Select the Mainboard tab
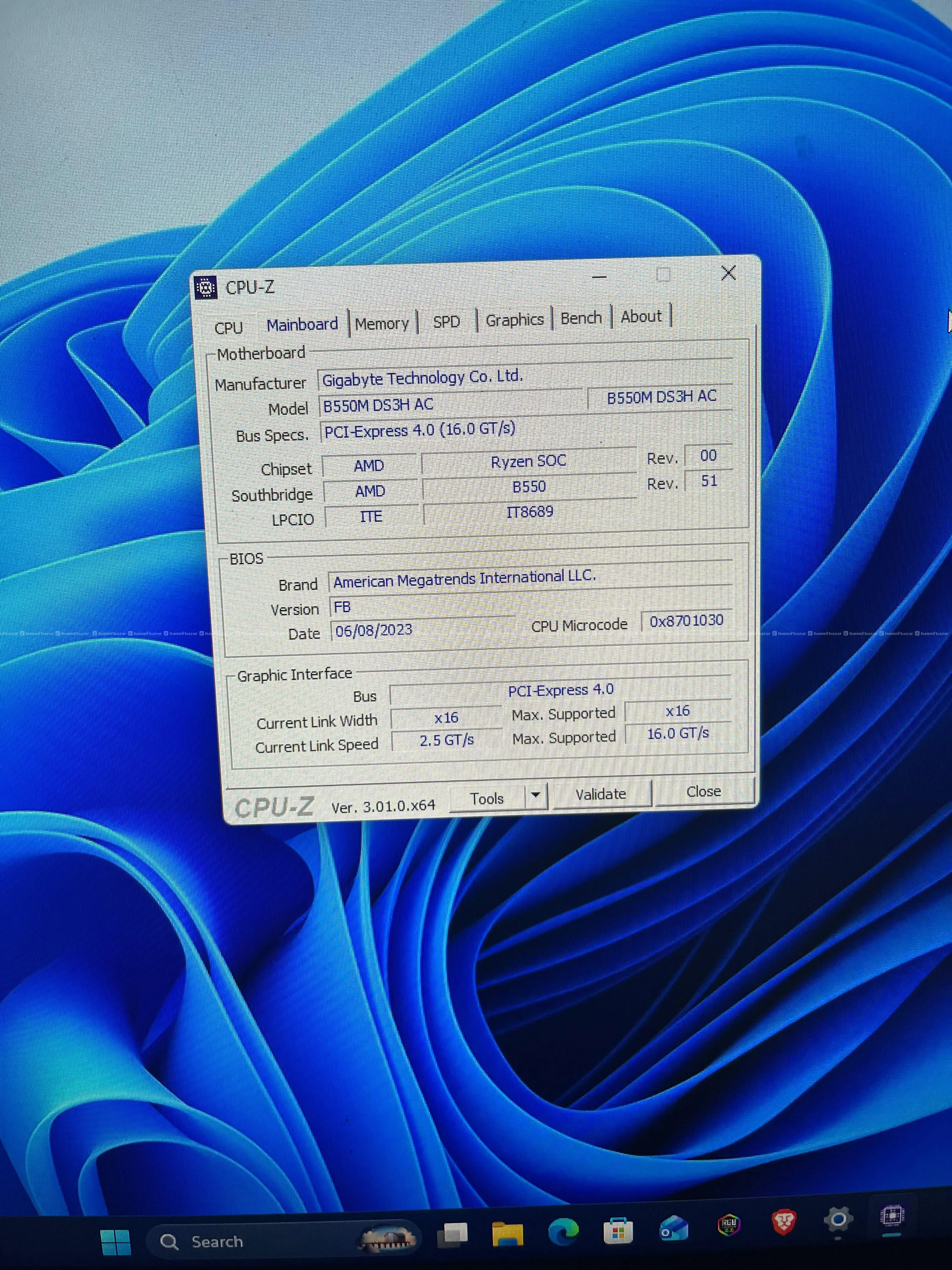The width and height of the screenshot is (952, 1270). pos(303,325)
